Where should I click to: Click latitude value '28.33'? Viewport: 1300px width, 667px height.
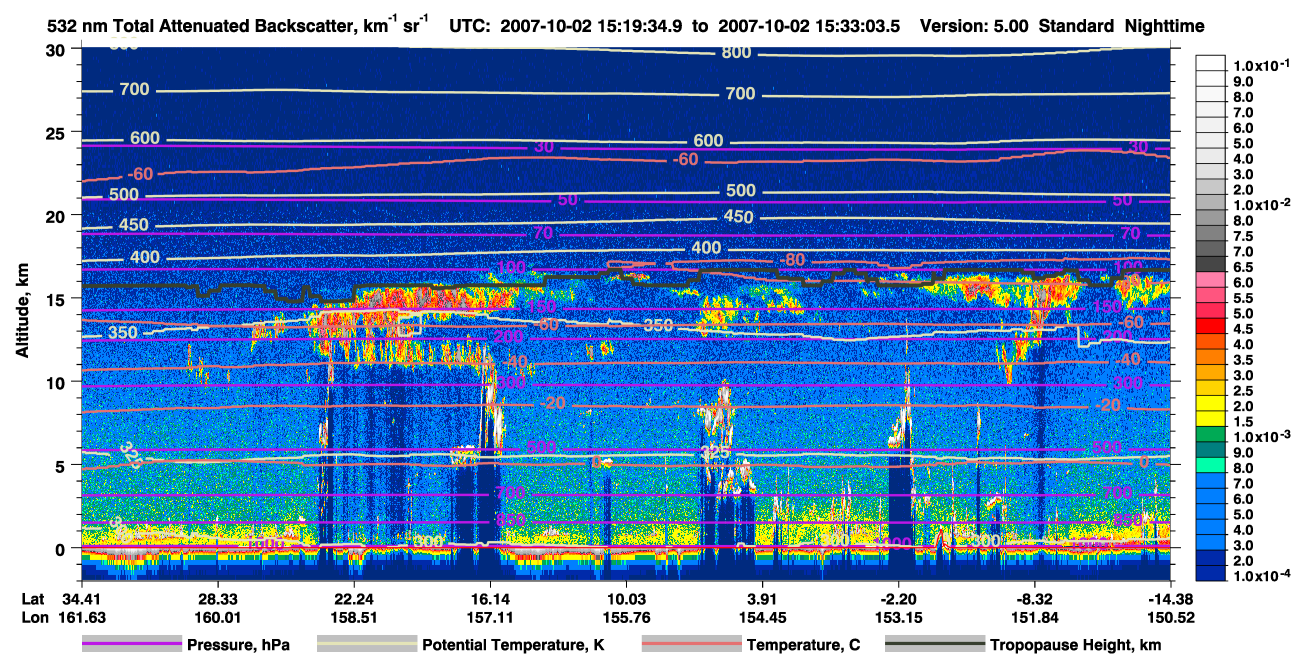(217, 597)
